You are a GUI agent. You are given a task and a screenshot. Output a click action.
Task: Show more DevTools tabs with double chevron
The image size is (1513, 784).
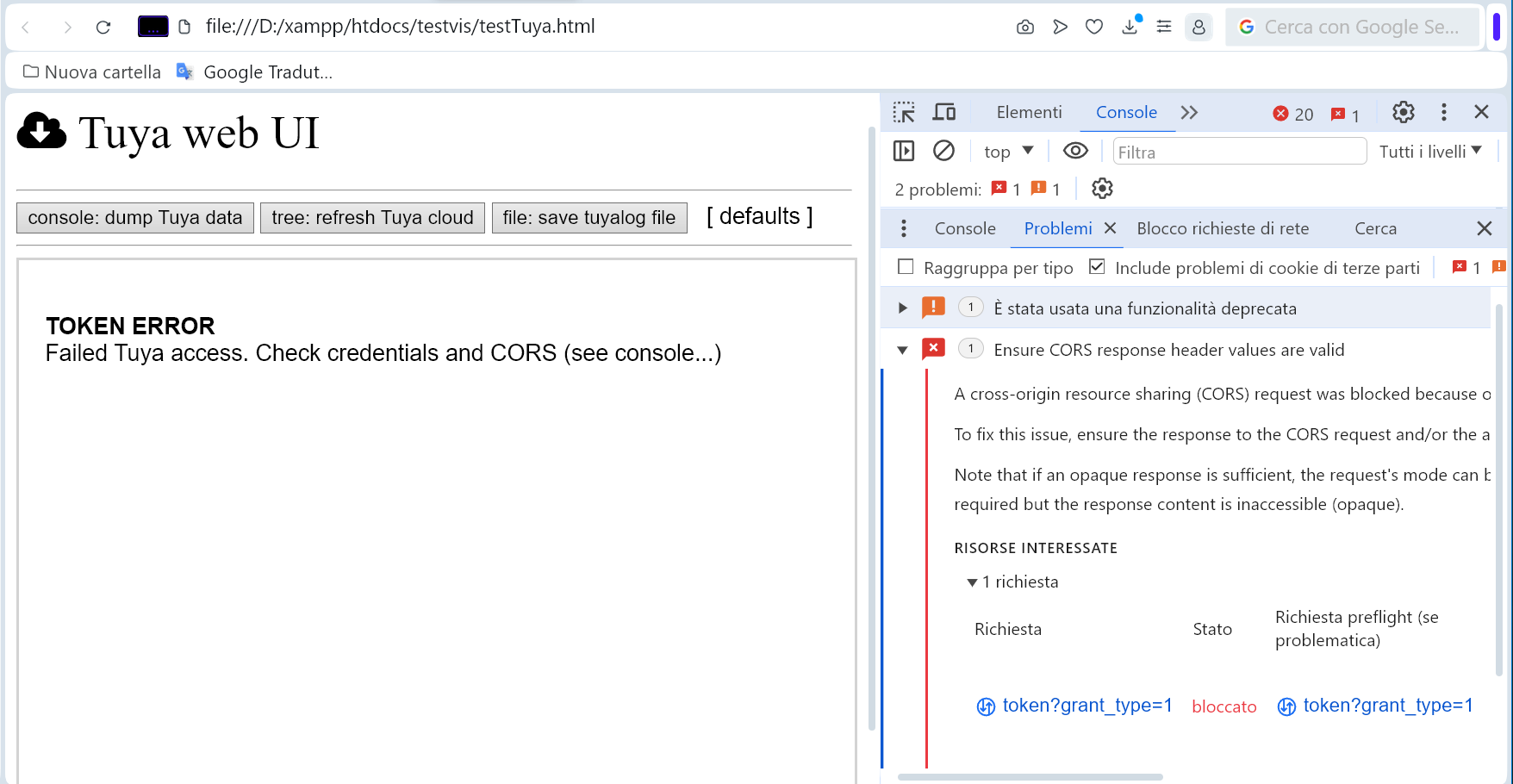(x=1189, y=113)
